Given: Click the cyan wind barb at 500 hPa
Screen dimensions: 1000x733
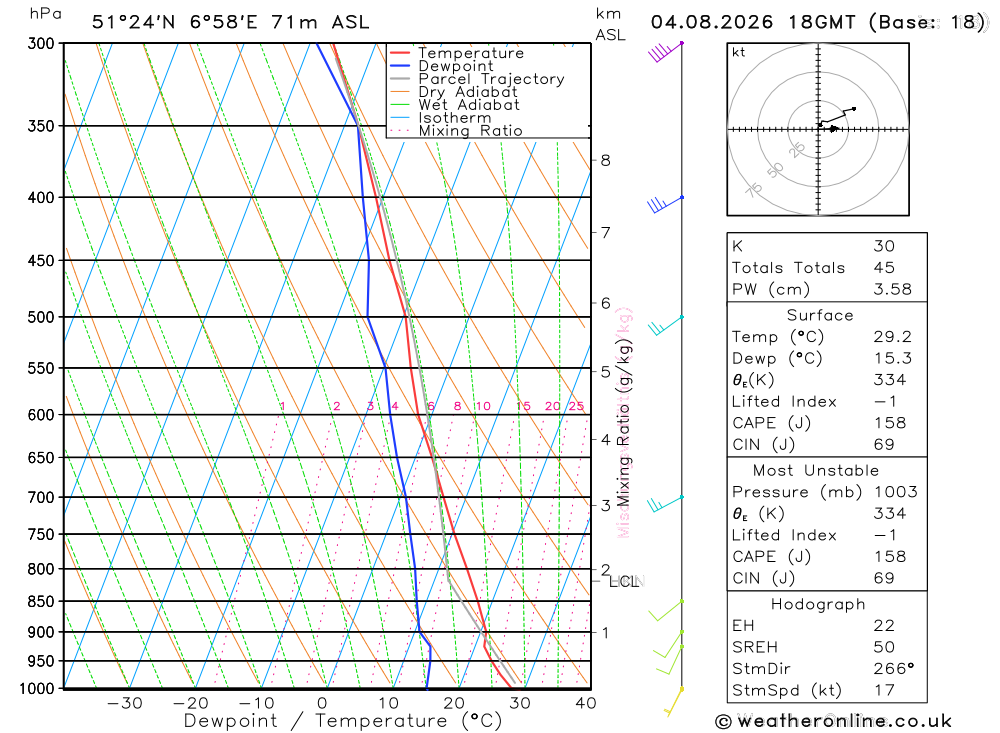Looking at the screenshot, I should (665, 325).
